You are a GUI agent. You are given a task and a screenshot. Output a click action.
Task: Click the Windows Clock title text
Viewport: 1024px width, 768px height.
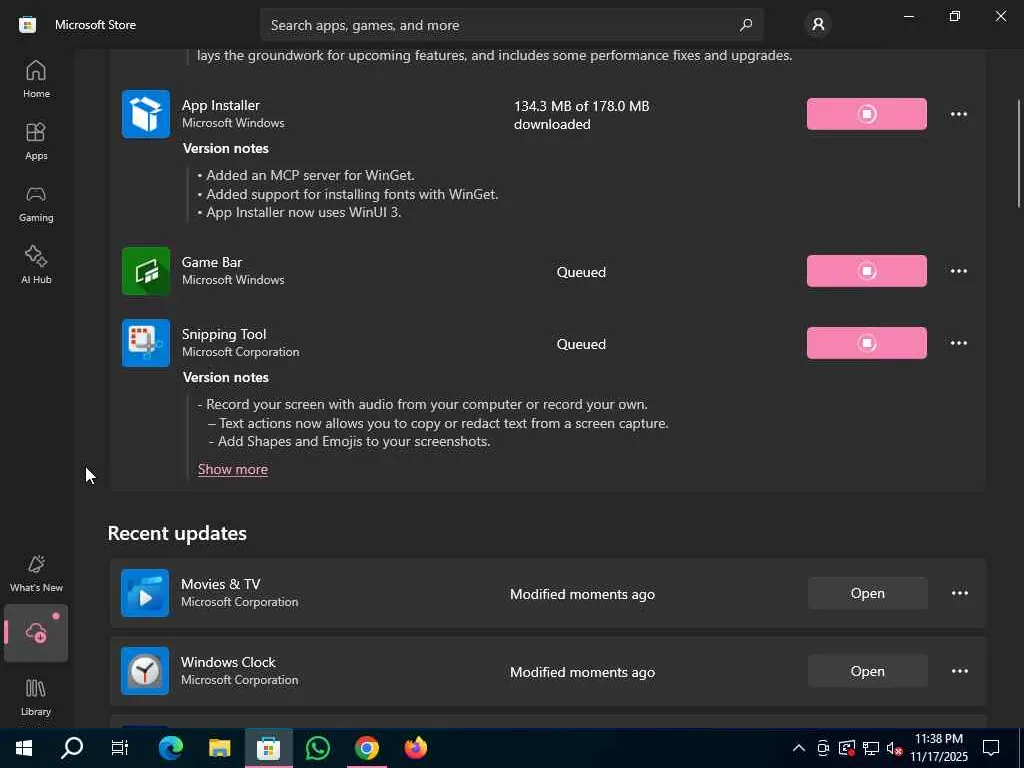click(228, 662)
